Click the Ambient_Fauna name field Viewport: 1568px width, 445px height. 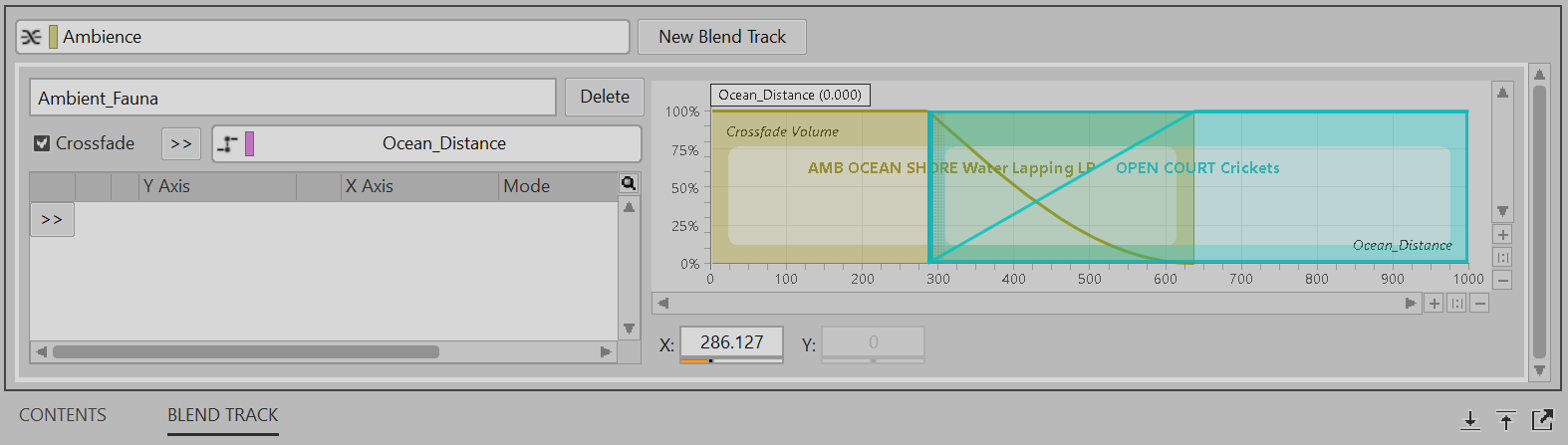293,98
